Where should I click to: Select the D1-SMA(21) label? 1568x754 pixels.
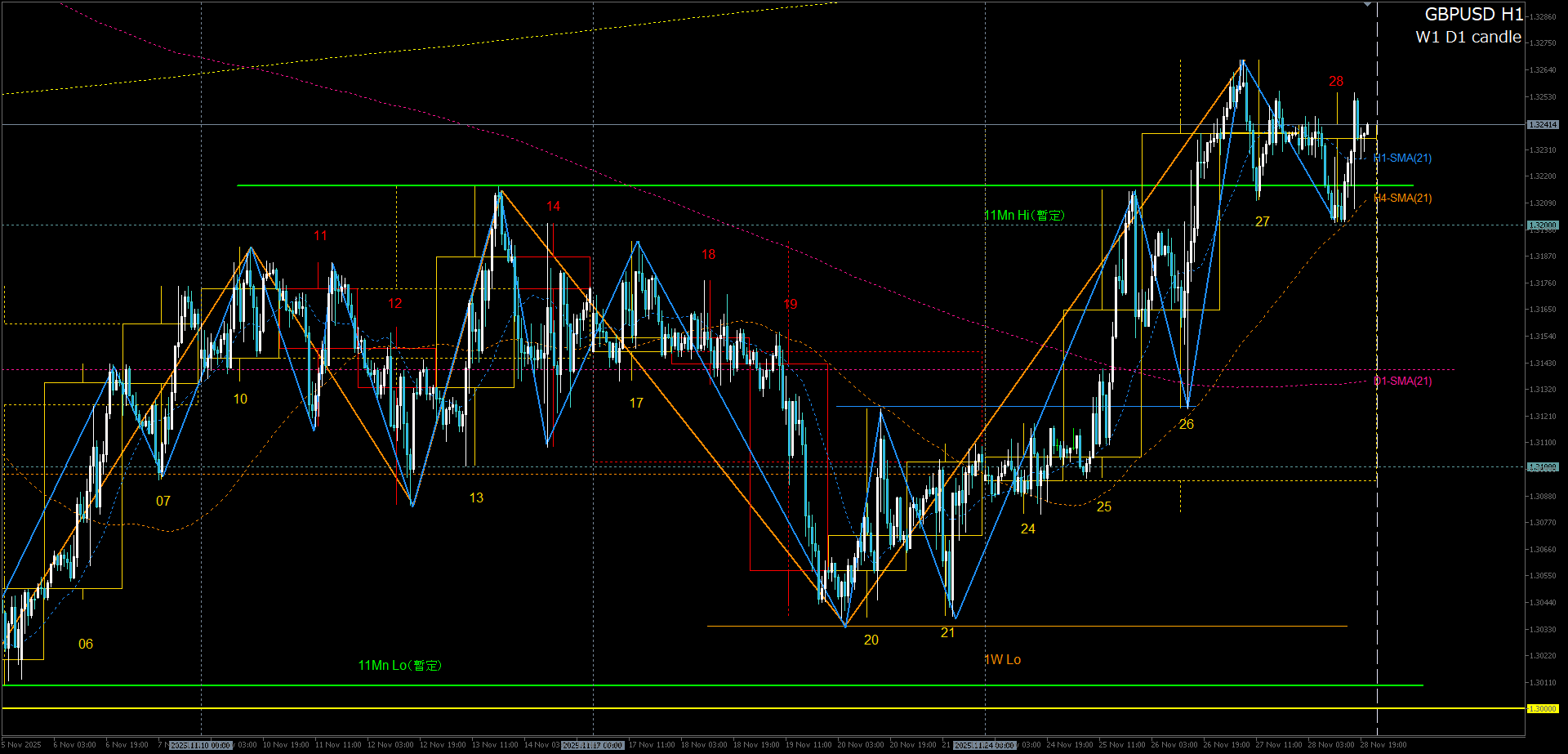coord(1403,381)
